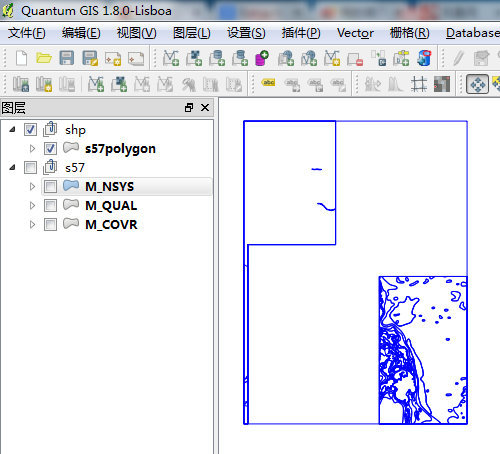Open the 编辑(E) menu

pos(81,33)
